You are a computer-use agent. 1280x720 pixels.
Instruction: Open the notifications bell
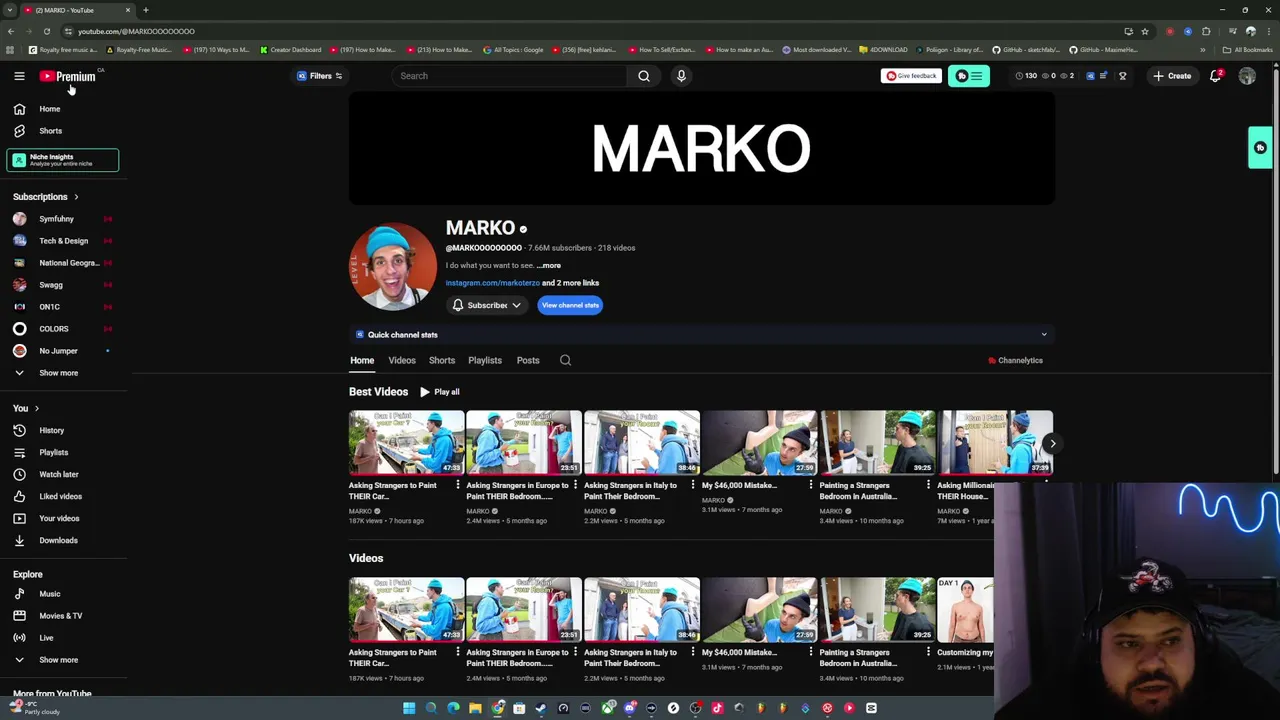click(x=1216, y=76)
